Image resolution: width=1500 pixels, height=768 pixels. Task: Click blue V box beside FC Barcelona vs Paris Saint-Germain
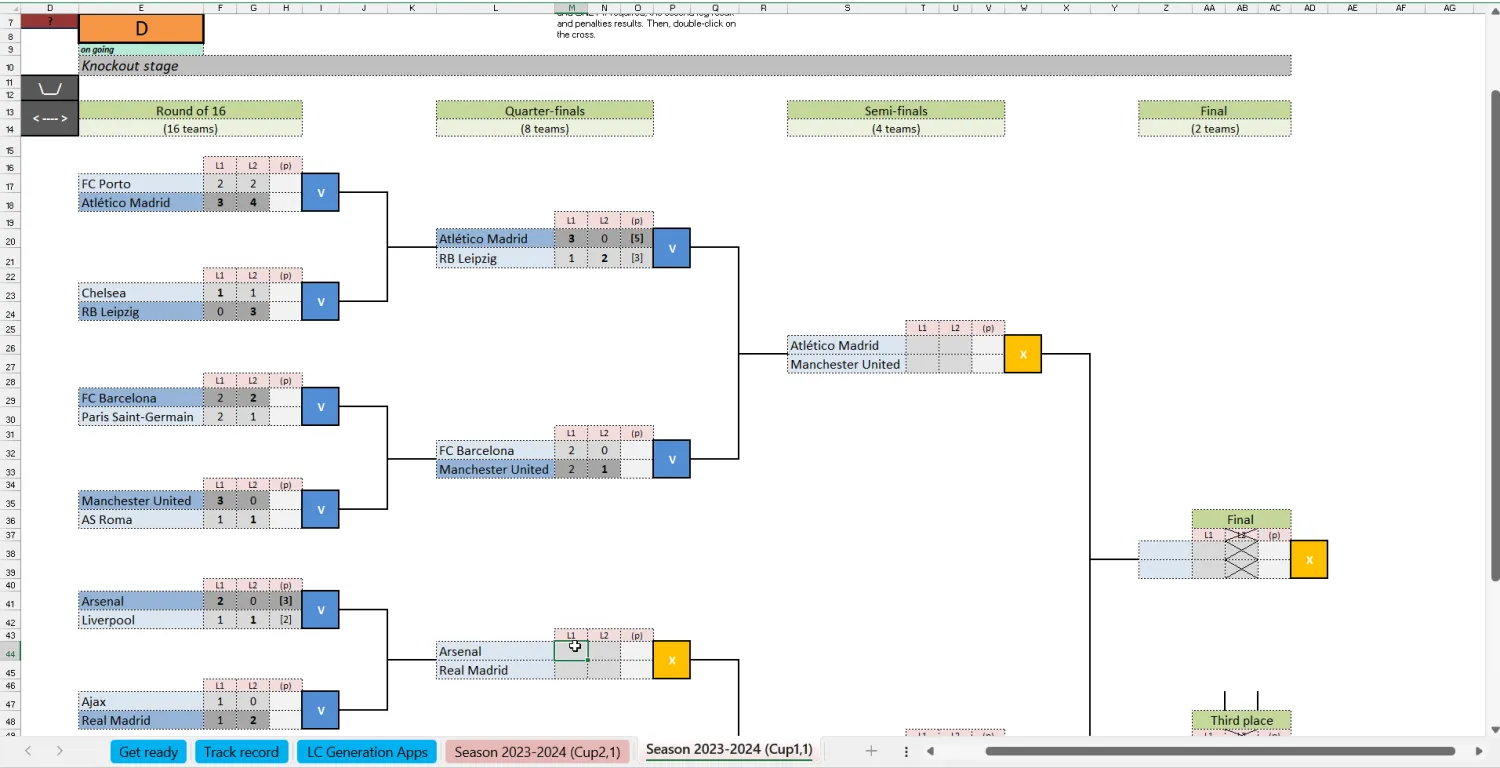tap(320, 406)
